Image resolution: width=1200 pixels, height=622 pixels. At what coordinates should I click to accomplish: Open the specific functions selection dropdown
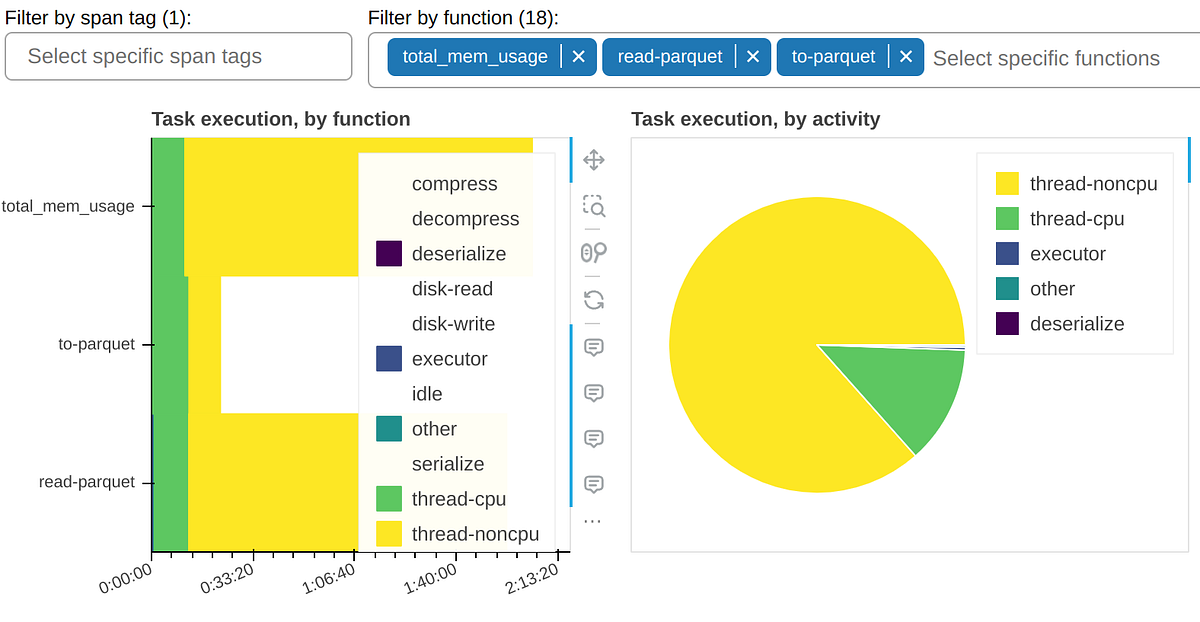[x=1046, y=59]
